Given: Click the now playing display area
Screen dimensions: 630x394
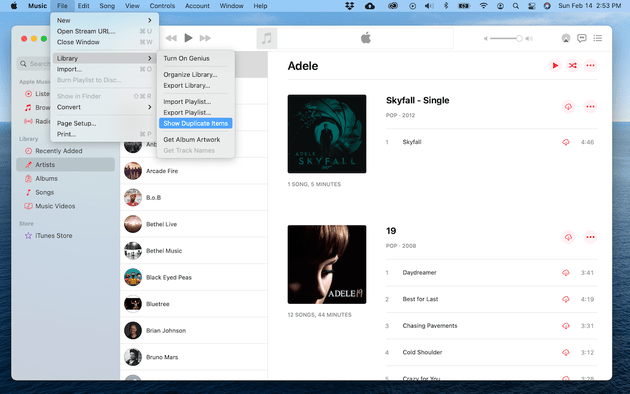Looking at the screenshot, I should [365, 39].
